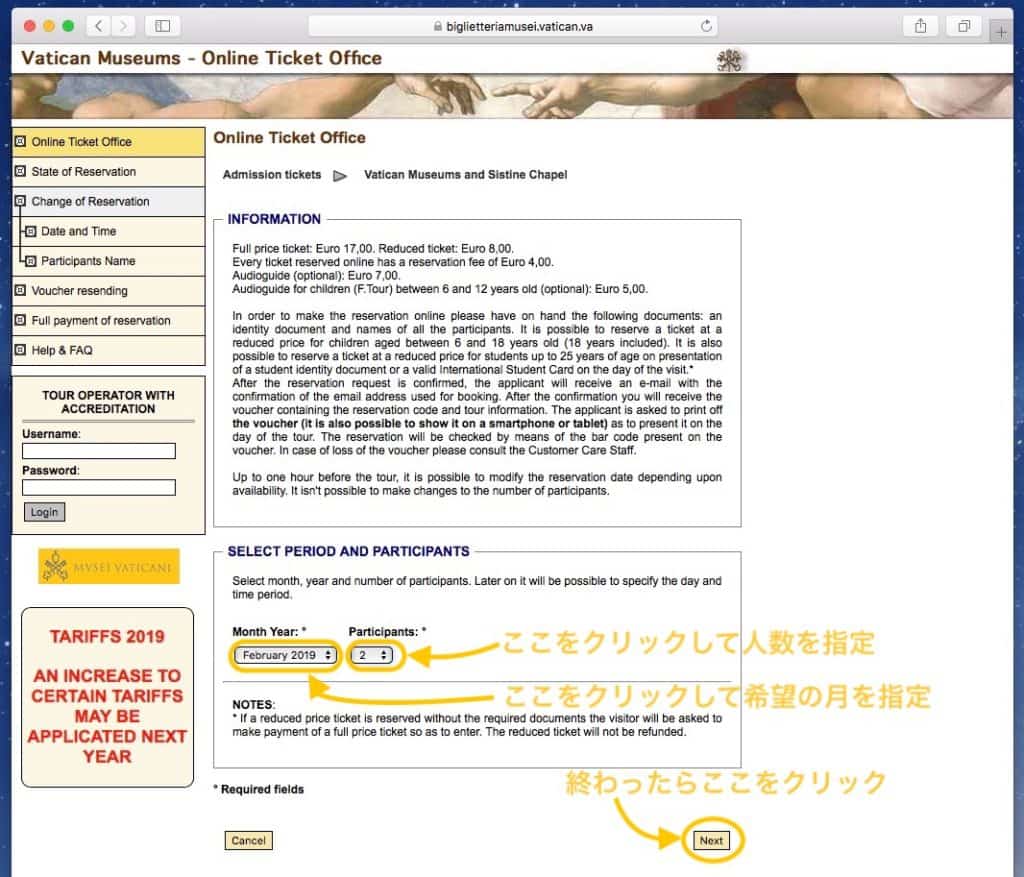Click the Admission tickets breadcrumb

[272, 175]
